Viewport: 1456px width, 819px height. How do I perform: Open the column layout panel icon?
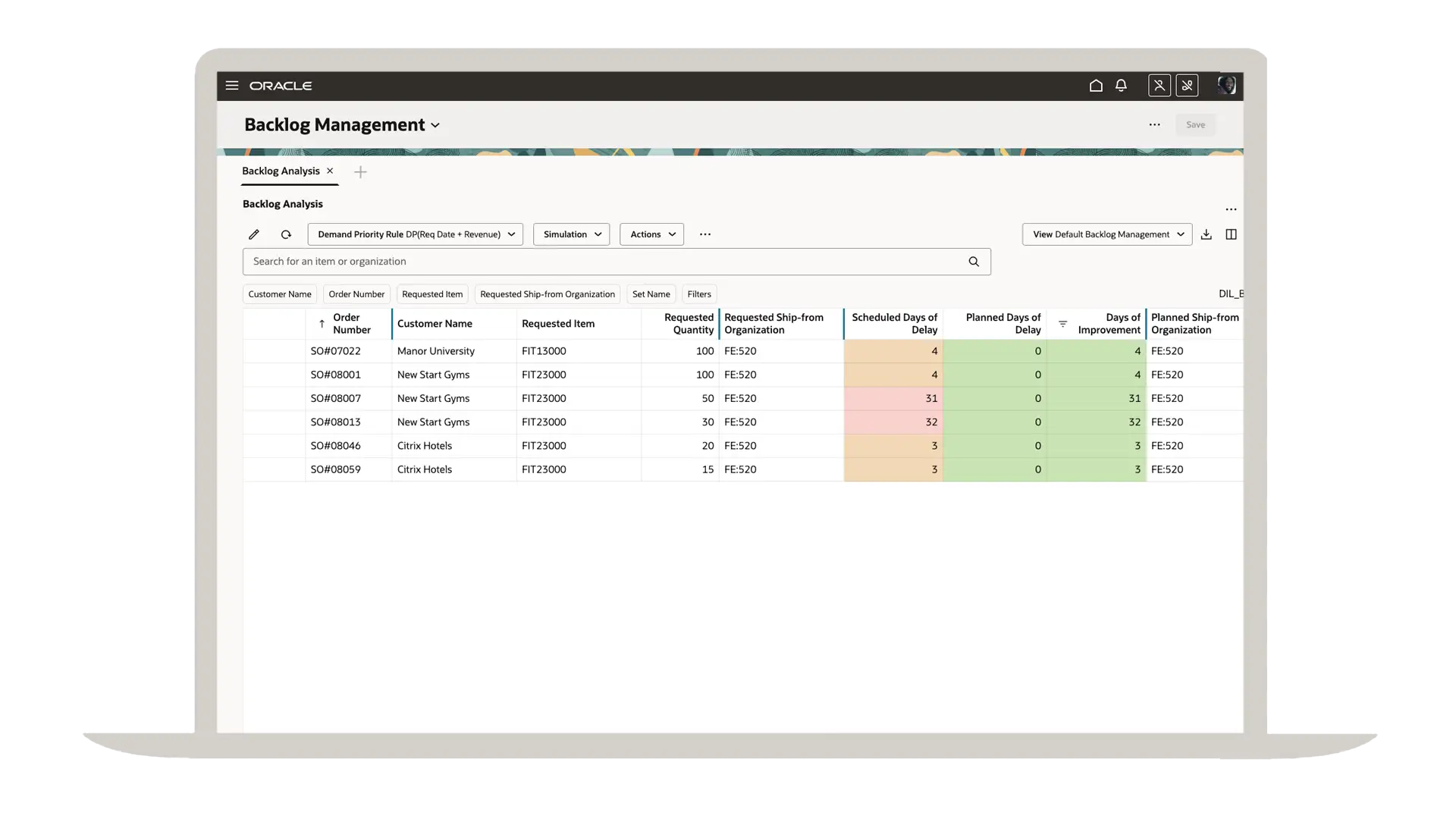coord(1232,234)
